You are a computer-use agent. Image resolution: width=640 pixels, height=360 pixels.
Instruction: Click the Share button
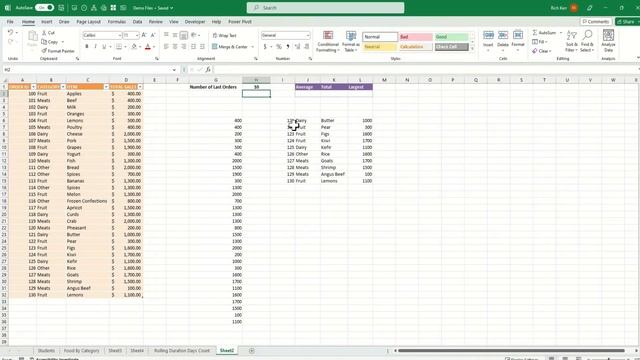627,22
